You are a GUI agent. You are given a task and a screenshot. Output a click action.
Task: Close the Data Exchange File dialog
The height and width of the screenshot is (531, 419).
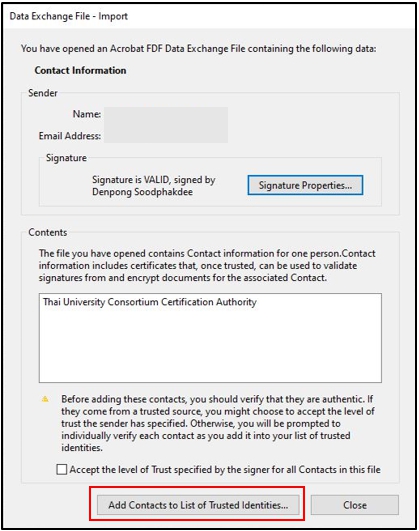[x=355, y=505]
